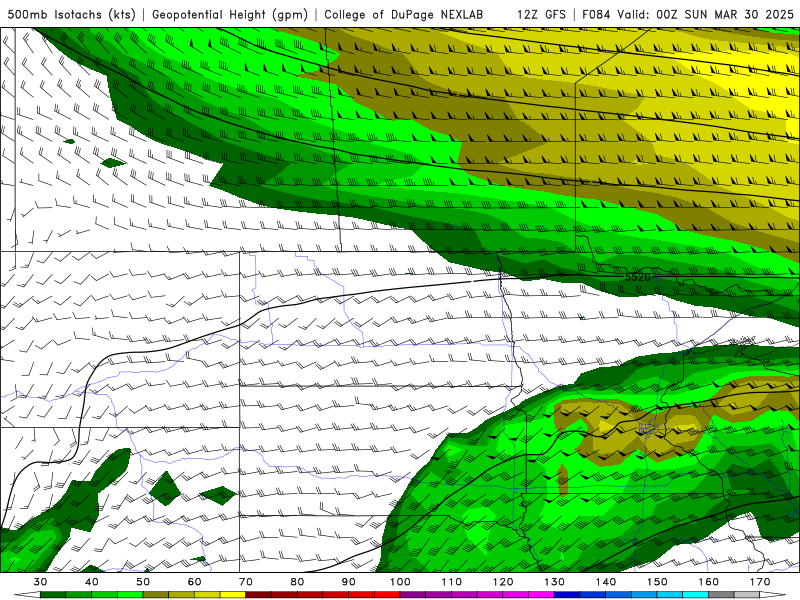Click the '30' label on the color bar
The width and height of the screenshot is (800, 600).
[40, 582]
